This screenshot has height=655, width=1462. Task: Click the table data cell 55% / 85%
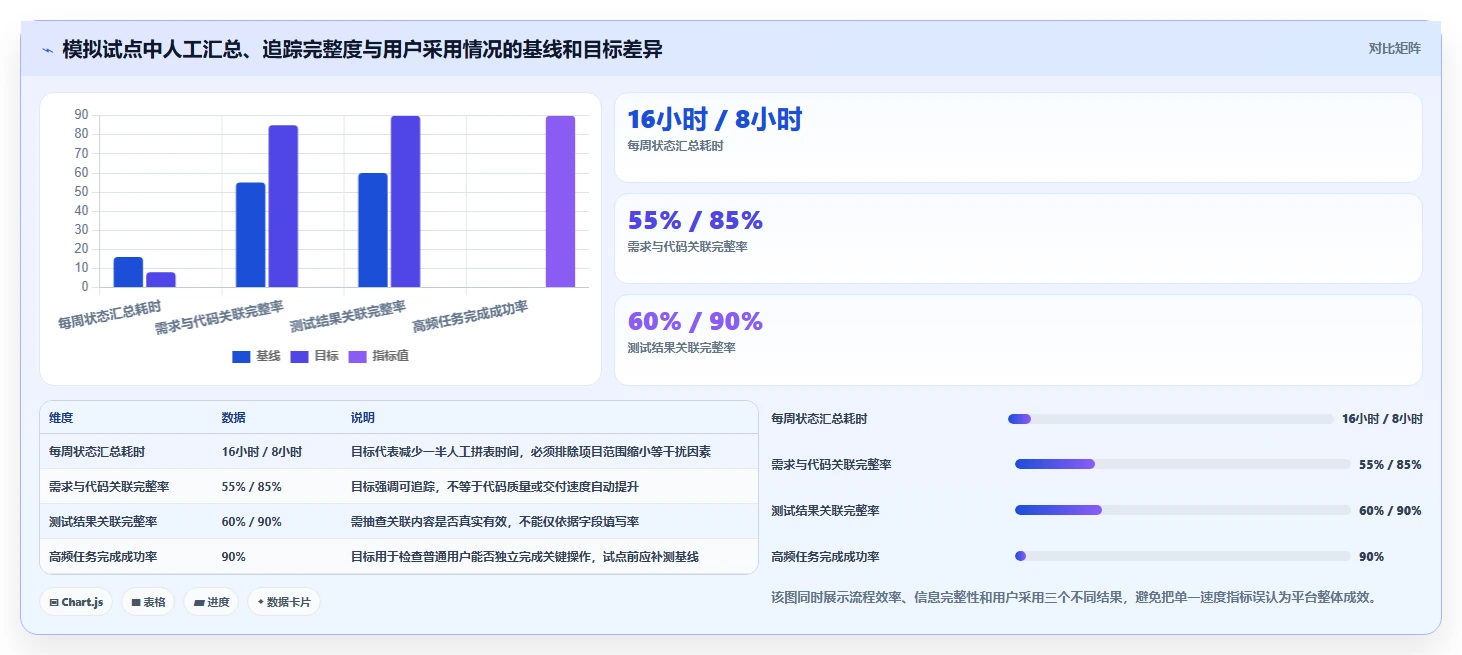252,487
